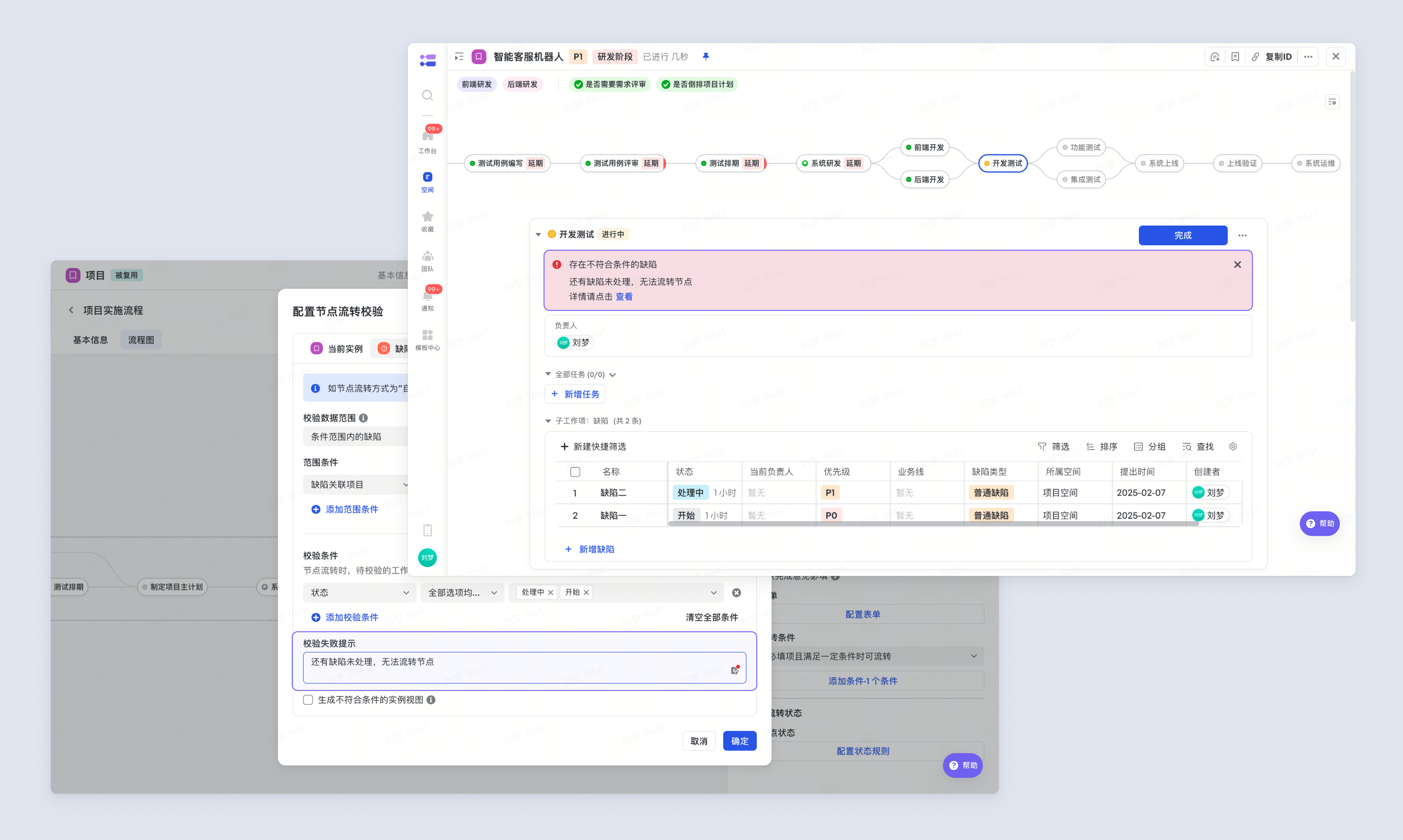Open the defect table settings gear
The width and height of the screenshot is (1403, 840).
point(1233,447)
